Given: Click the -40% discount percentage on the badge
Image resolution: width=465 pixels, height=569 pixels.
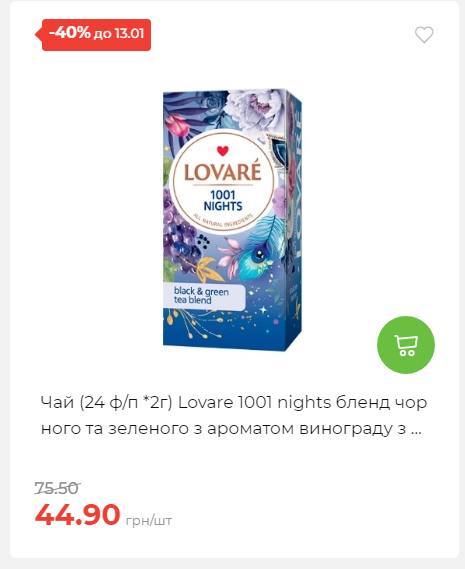Looking at the screenshot, I should click(x=69, y=33).
